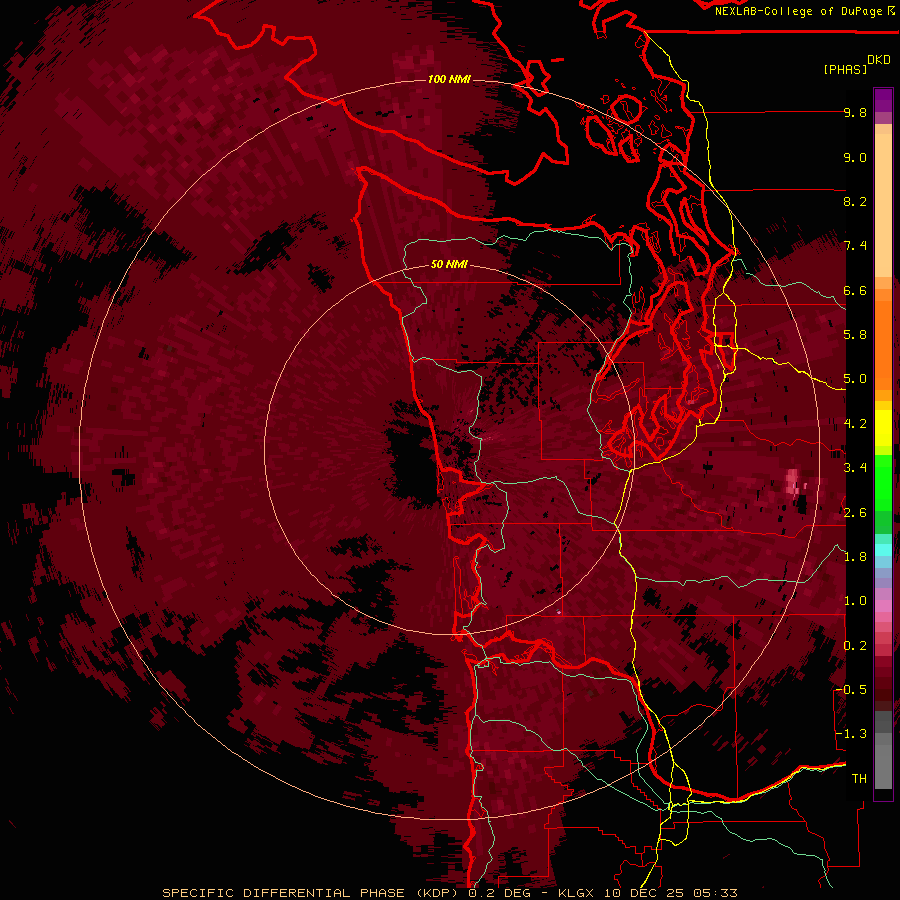Click the 1.0 scale label
Image resolution: width=900 pixels, height=900 pixels.
tap(855, 601)
